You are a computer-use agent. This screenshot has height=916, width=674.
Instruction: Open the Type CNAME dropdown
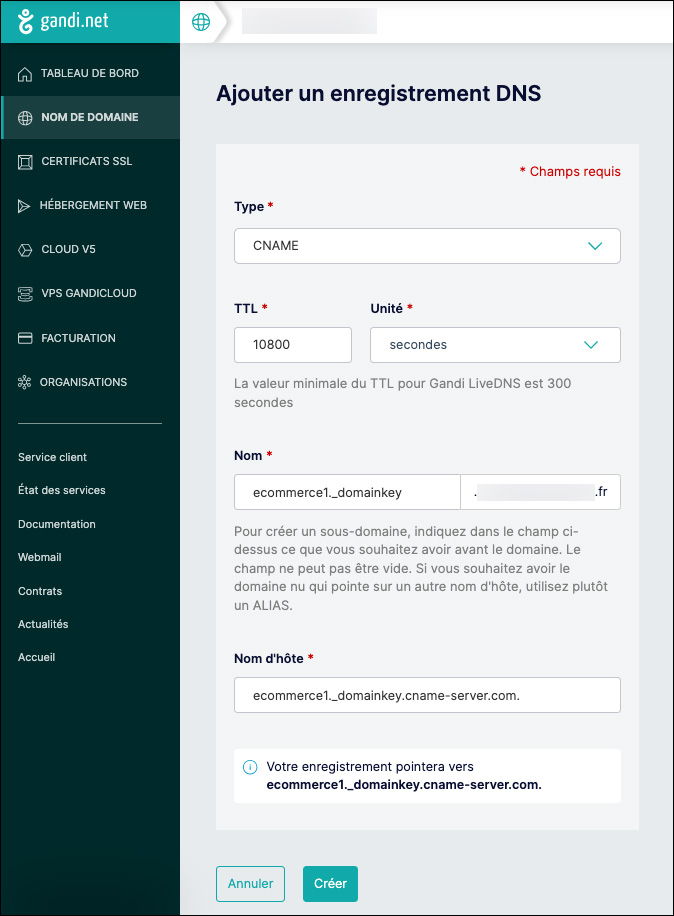427,246
